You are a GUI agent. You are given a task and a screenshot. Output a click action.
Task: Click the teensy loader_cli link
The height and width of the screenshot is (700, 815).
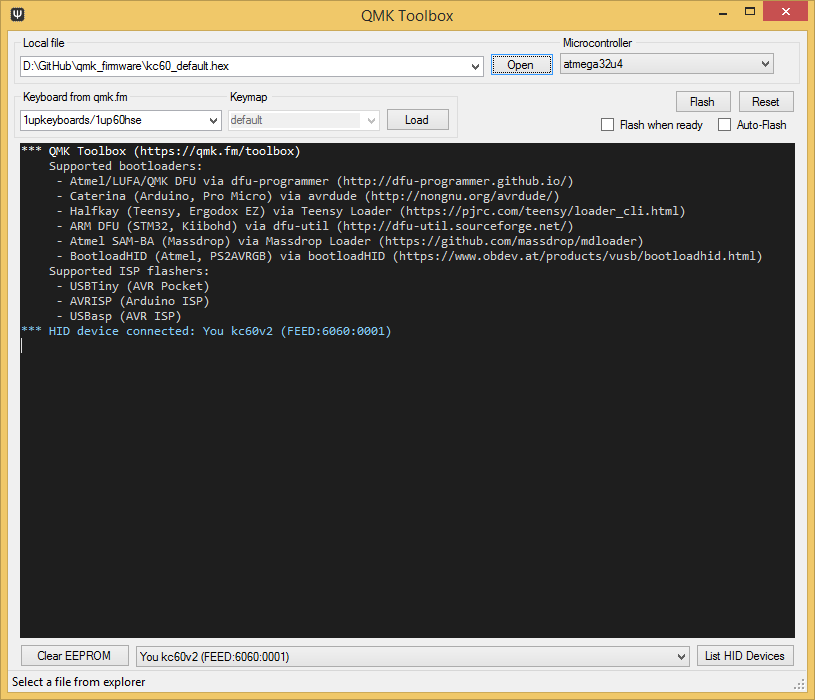pos(543,210)
